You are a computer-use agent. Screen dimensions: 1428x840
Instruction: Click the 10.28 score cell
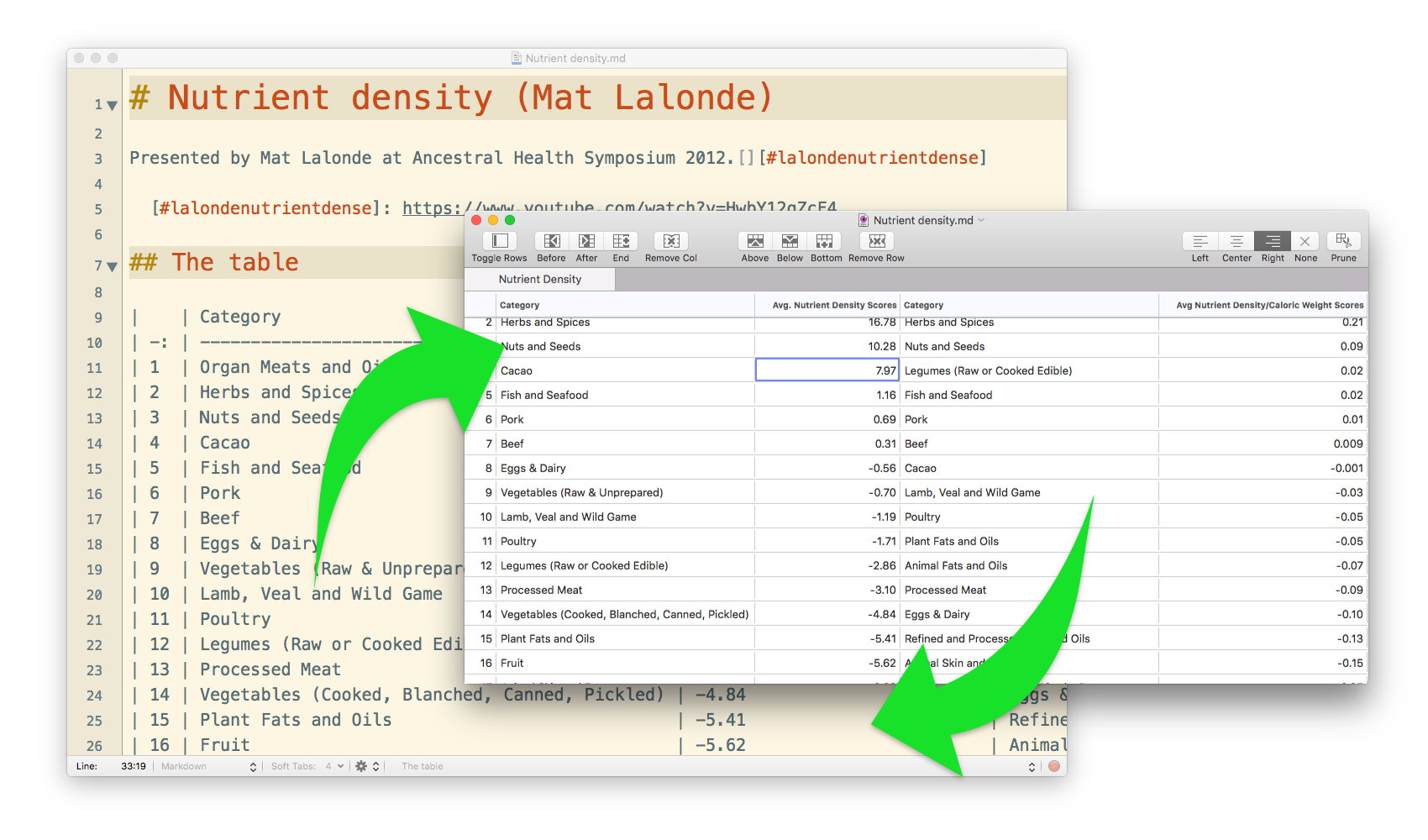click(827, 346)
